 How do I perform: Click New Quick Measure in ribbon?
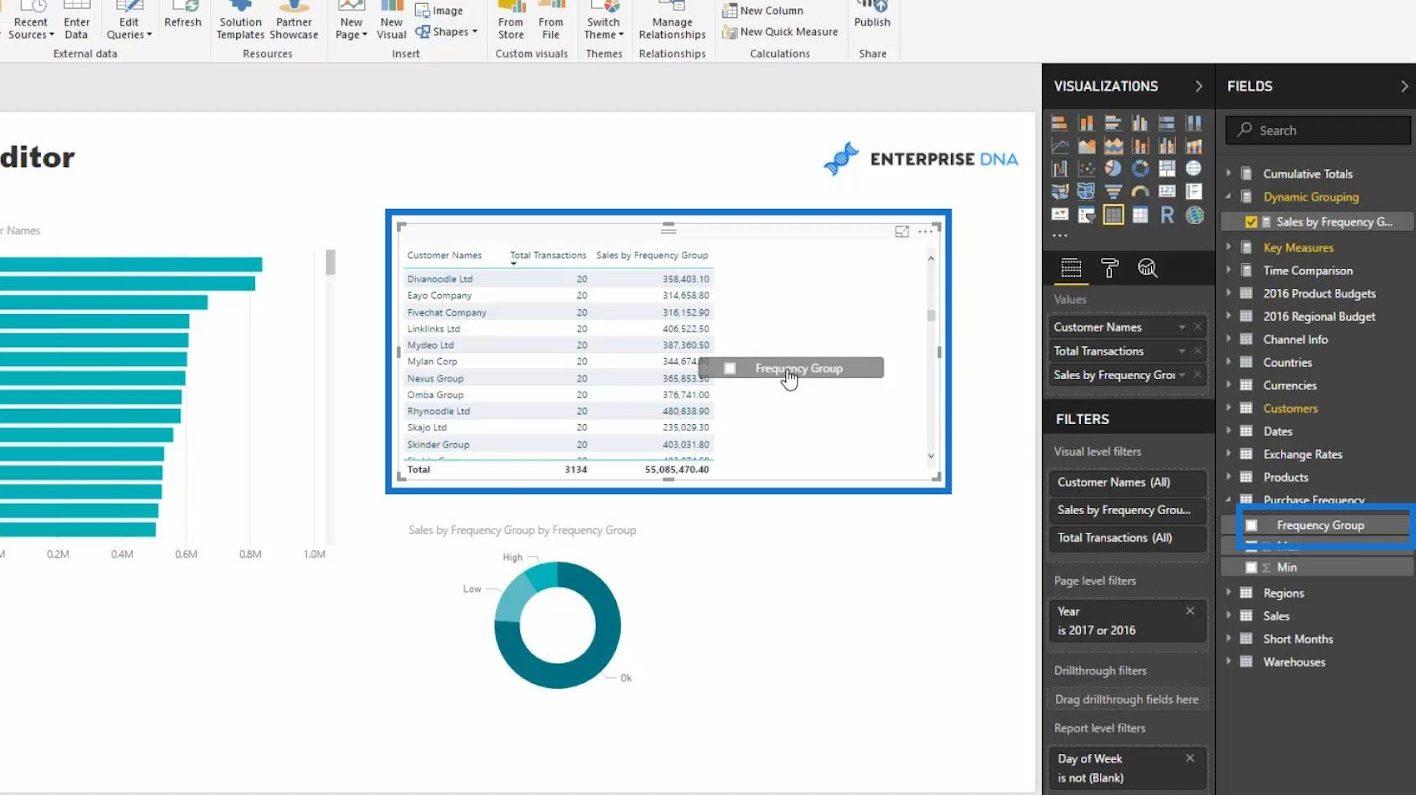tap(780, 32)
